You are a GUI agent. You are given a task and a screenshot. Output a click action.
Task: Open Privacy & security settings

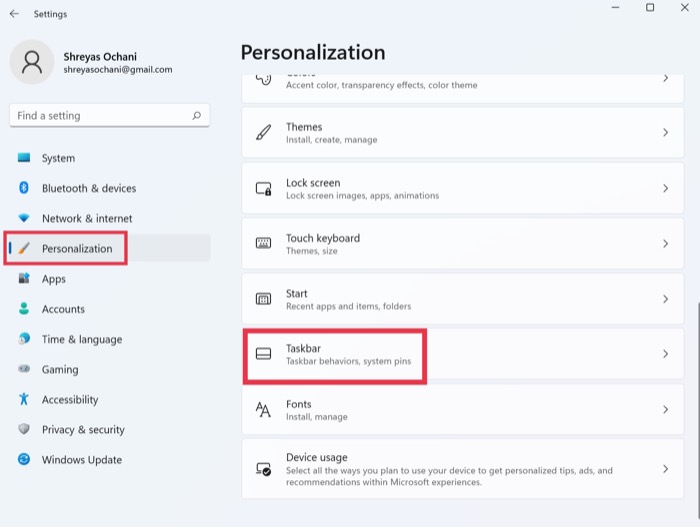click(83, 429)
